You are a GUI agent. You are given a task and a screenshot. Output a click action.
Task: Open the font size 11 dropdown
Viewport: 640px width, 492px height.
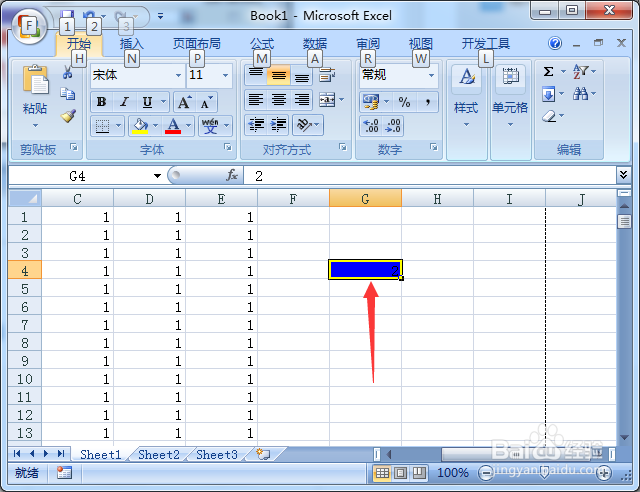[225, 75]
